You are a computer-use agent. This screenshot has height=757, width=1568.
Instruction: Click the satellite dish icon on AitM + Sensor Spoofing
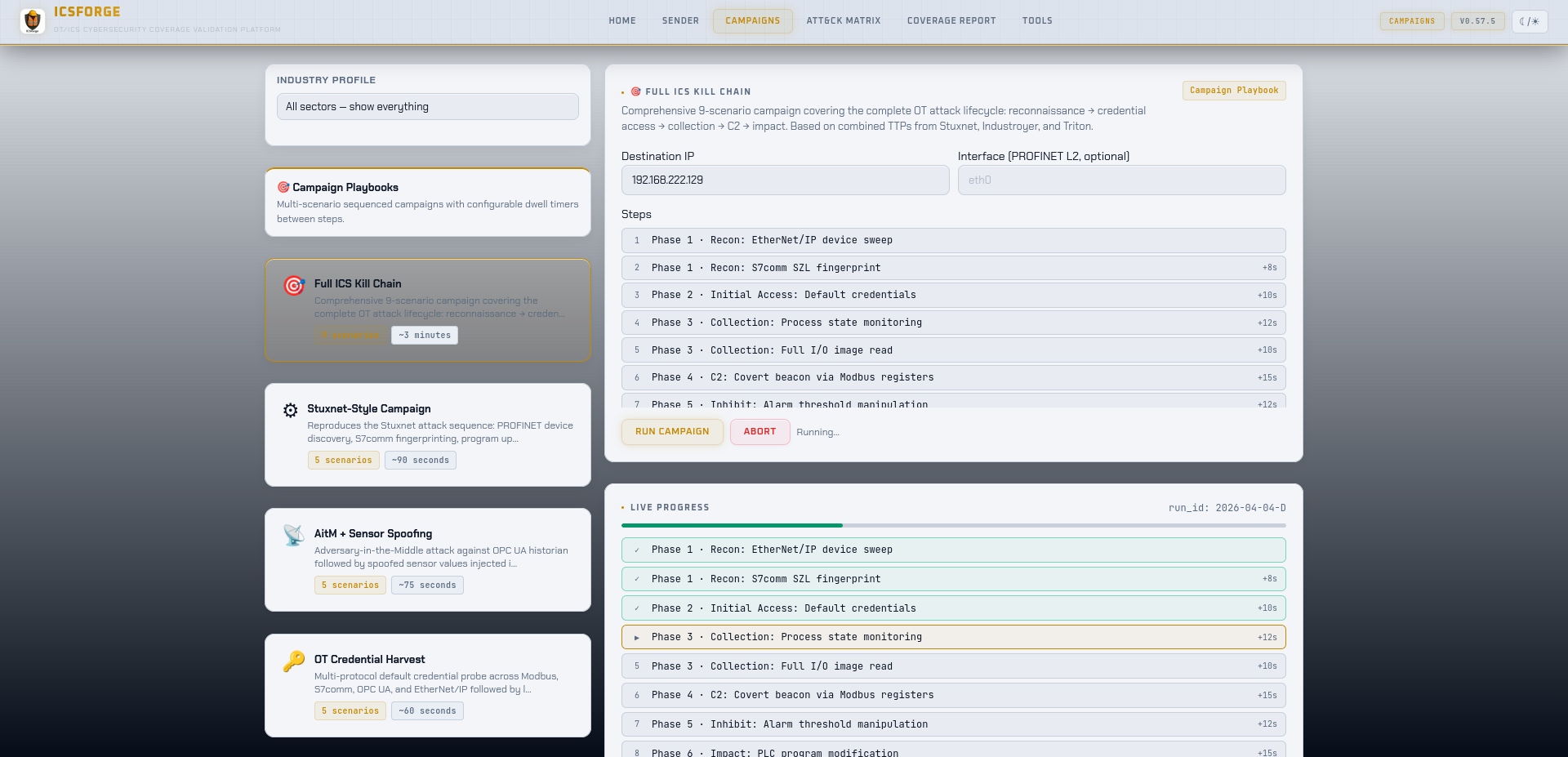coord(292,535)
